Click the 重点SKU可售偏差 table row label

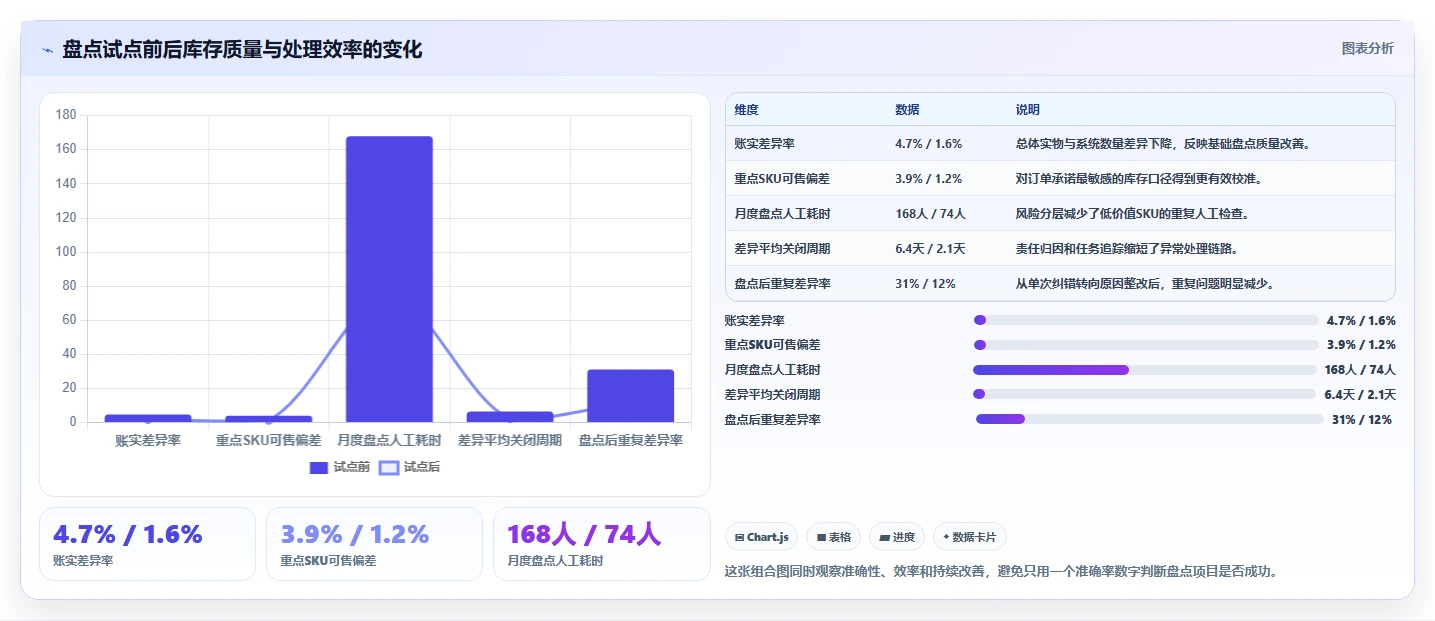click(782, 179)
